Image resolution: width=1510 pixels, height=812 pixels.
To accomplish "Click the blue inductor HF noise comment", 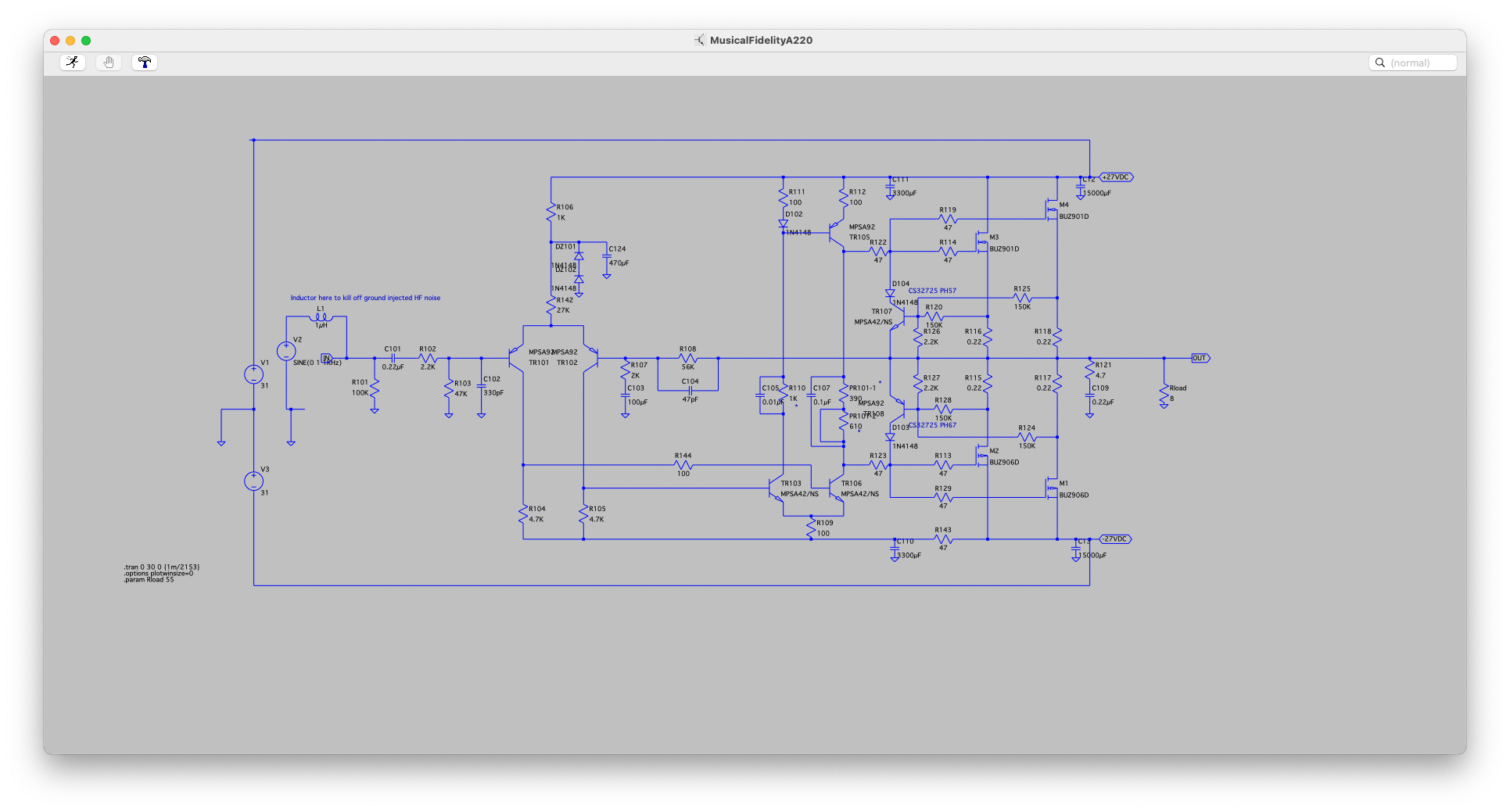I will (x=365, y=298).
